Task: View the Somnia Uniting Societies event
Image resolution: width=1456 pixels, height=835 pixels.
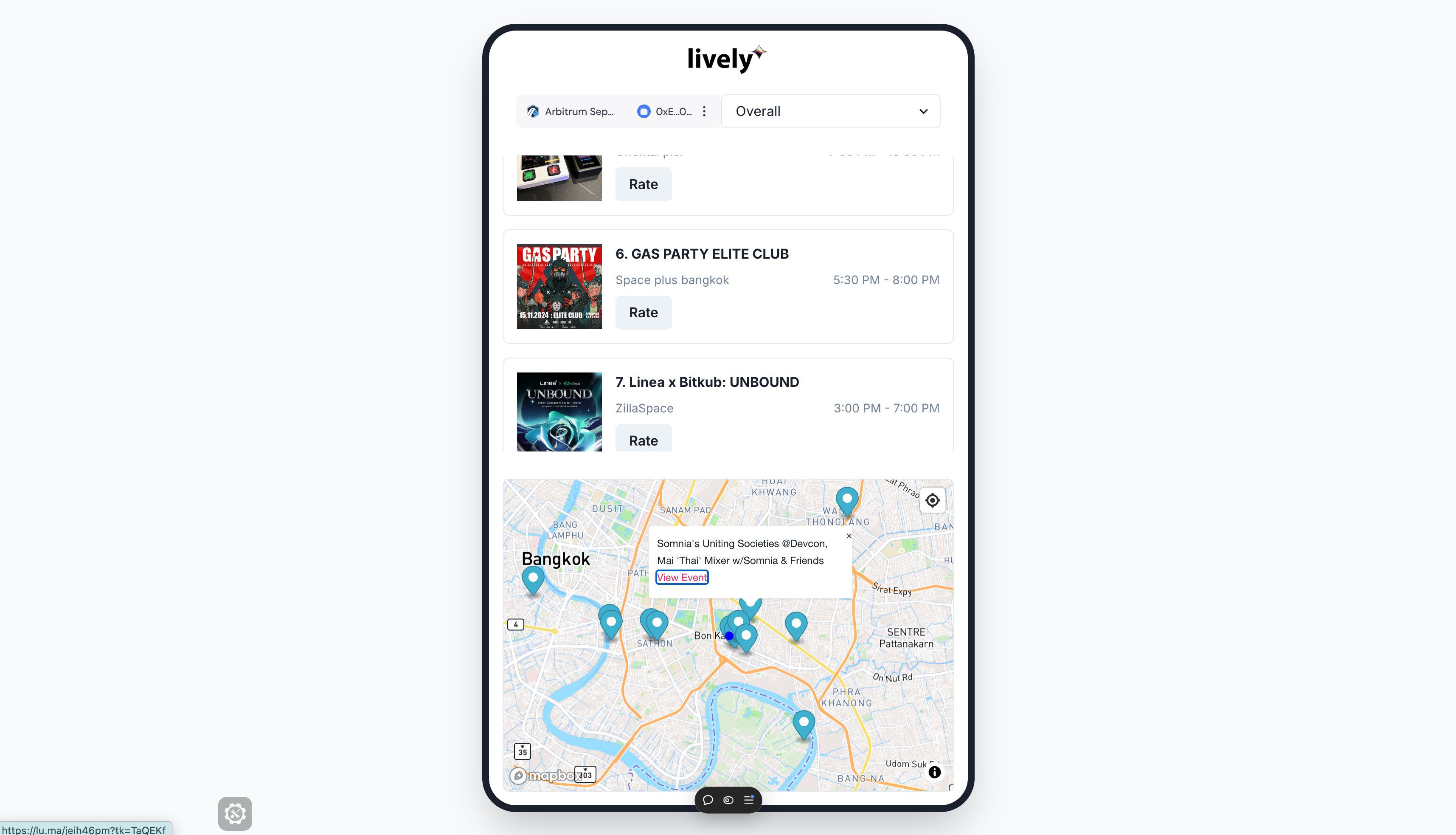Action: click(x=681, y=577)
